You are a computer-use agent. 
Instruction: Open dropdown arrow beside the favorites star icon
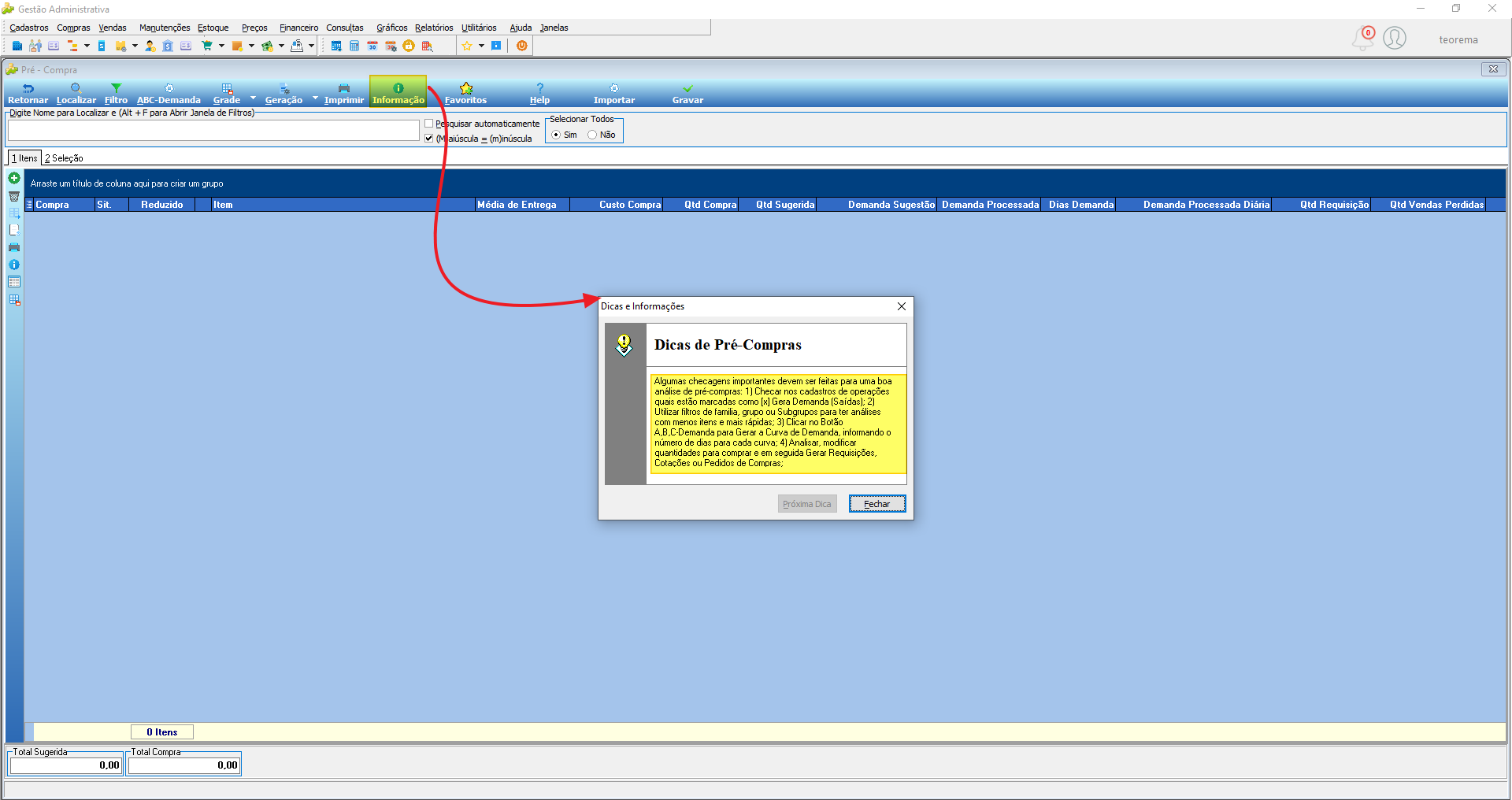[x=481, y=46]
